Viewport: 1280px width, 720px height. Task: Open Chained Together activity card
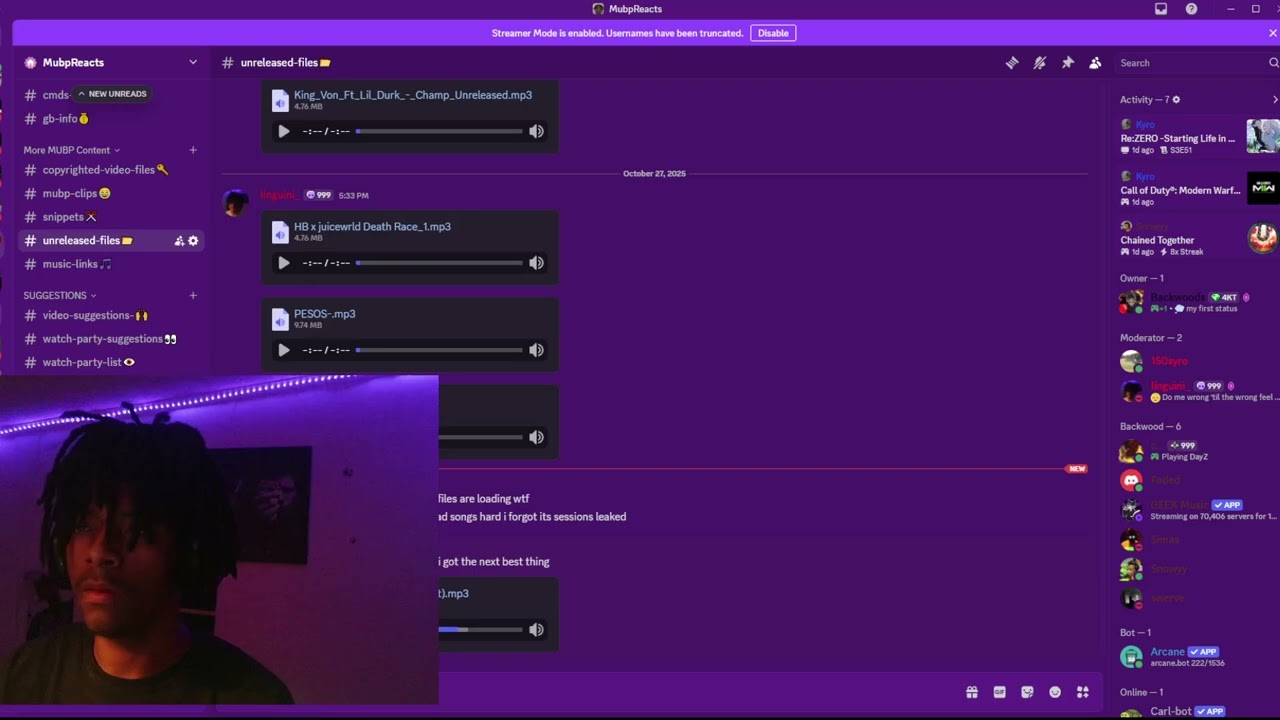[x=1198, y=238]
